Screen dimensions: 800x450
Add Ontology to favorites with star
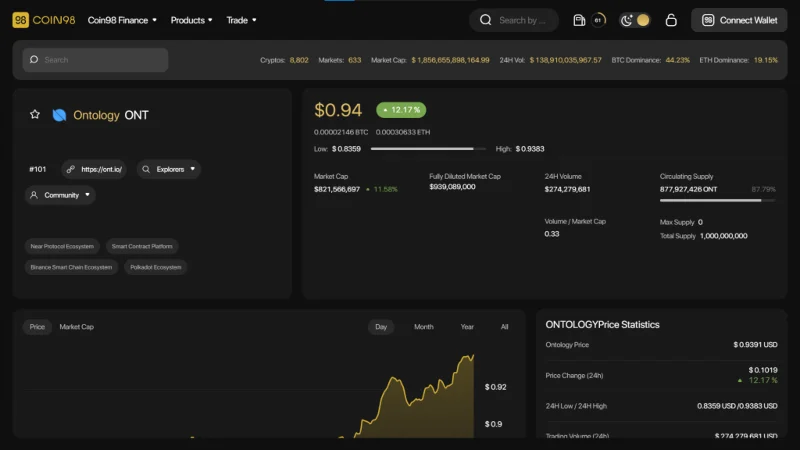[35, 114]
